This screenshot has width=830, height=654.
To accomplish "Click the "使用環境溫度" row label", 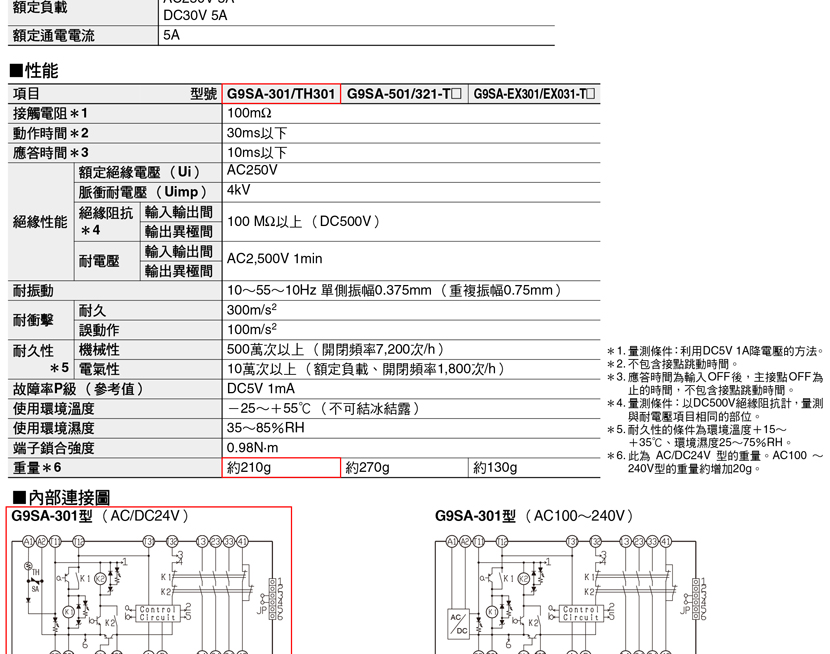I will 53,409.
